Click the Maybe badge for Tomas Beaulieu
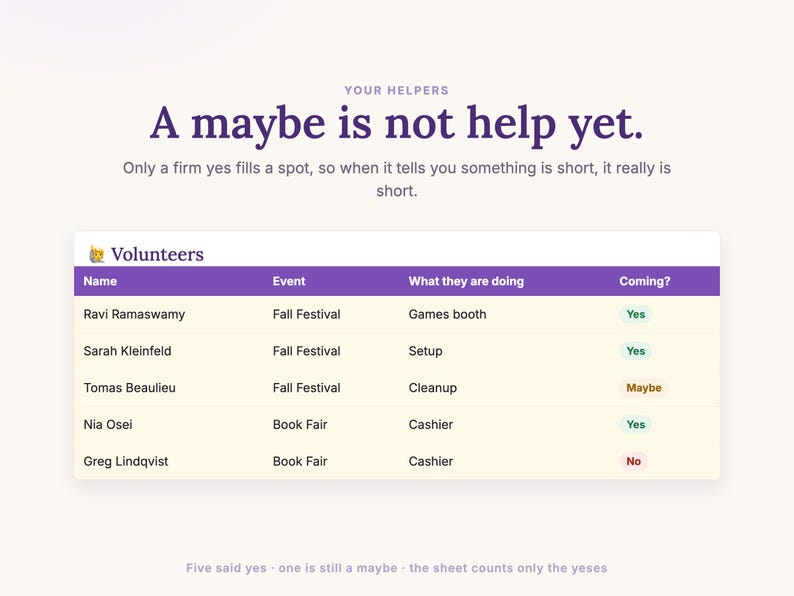The image size is (794, 596). click(x=644, y=388)
